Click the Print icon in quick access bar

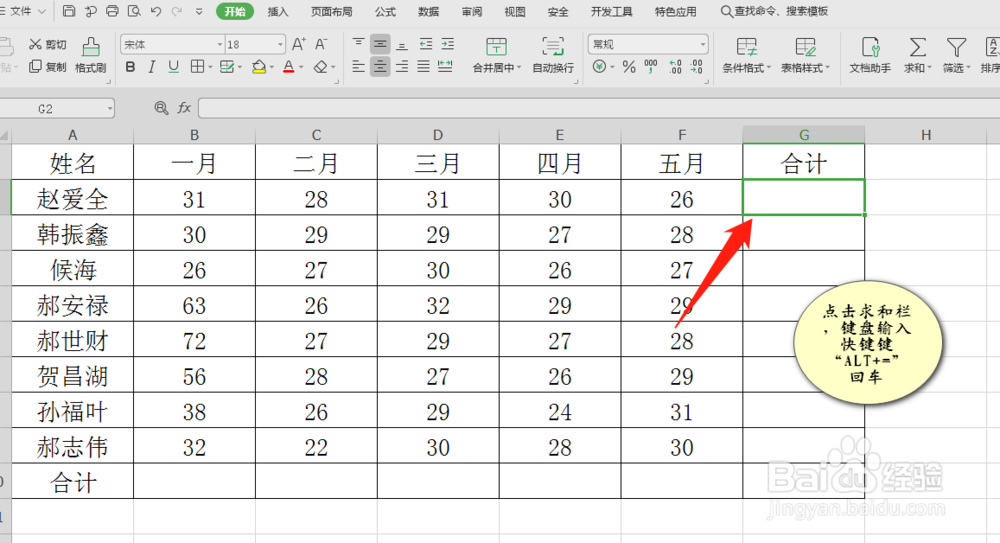click(112, 11)
